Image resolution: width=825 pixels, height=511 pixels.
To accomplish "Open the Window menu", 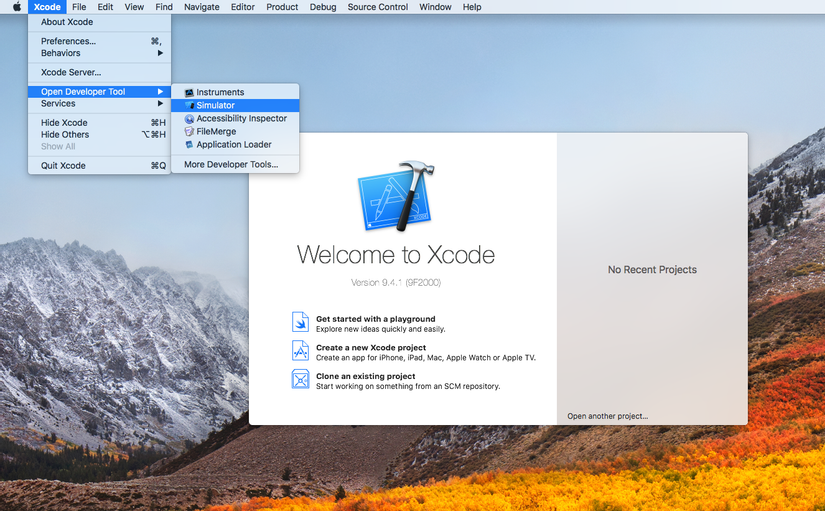I will tap(435, 7).
